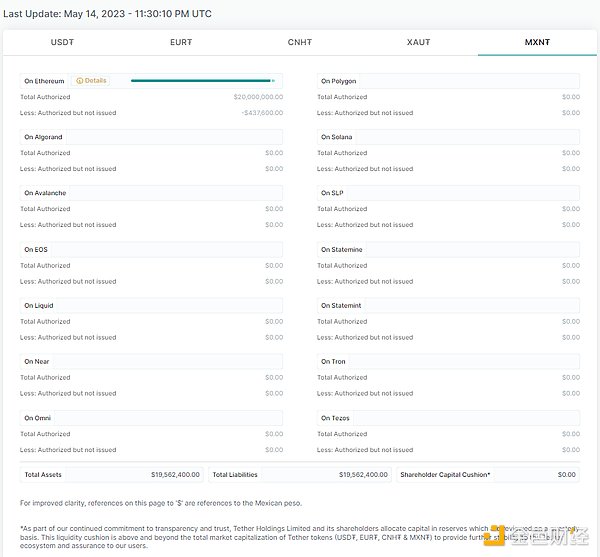
Task: Click the On Omni section header
Action: pos(37,418)
